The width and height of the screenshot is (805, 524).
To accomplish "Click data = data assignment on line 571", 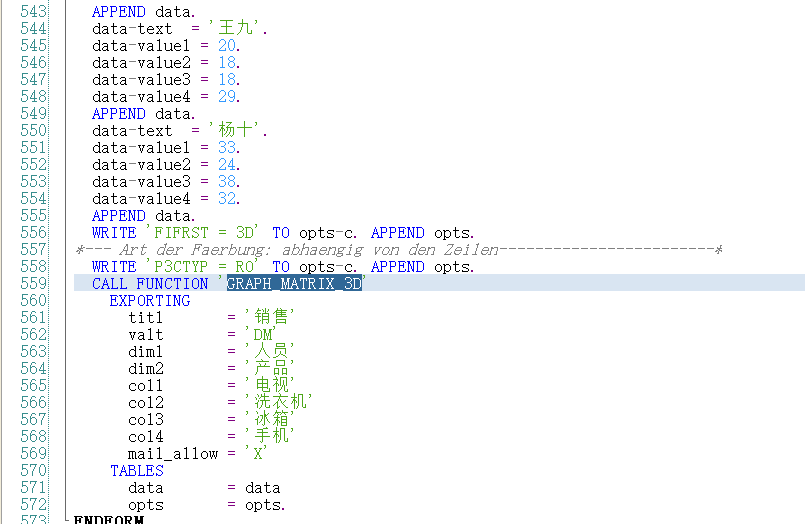I will [x=204, y=488].
